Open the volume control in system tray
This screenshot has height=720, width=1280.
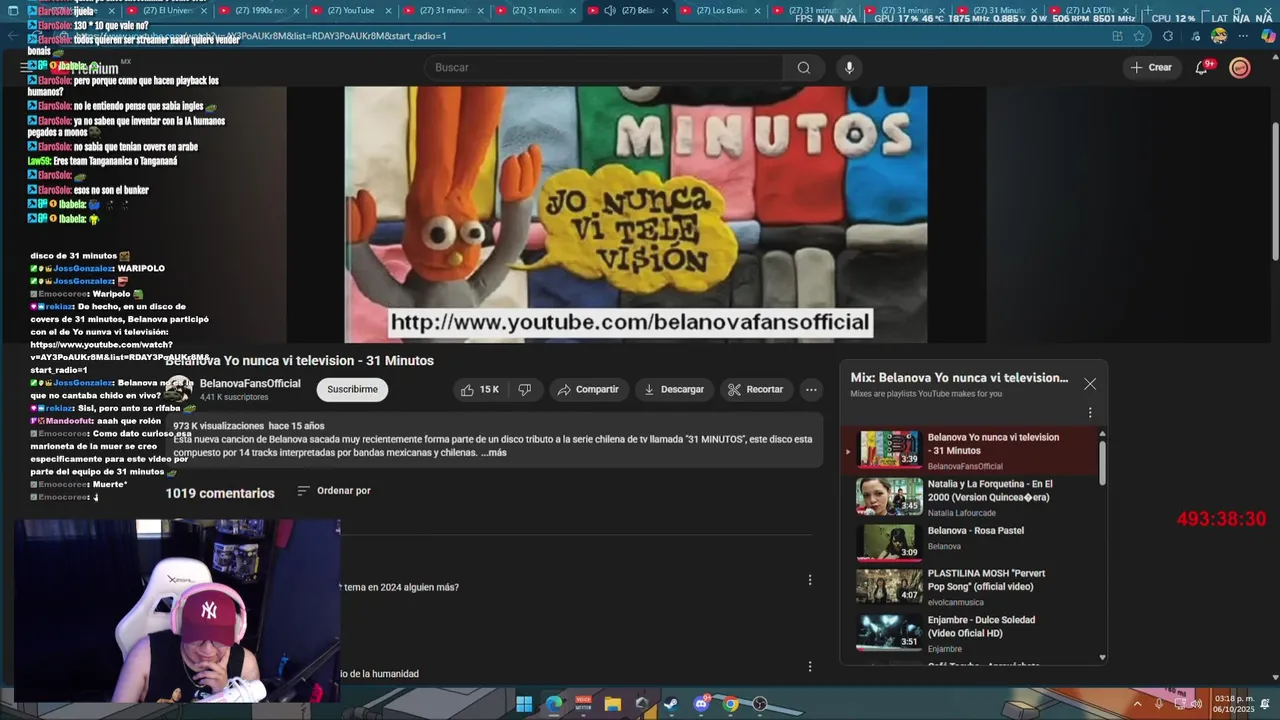click(1197, 704)
